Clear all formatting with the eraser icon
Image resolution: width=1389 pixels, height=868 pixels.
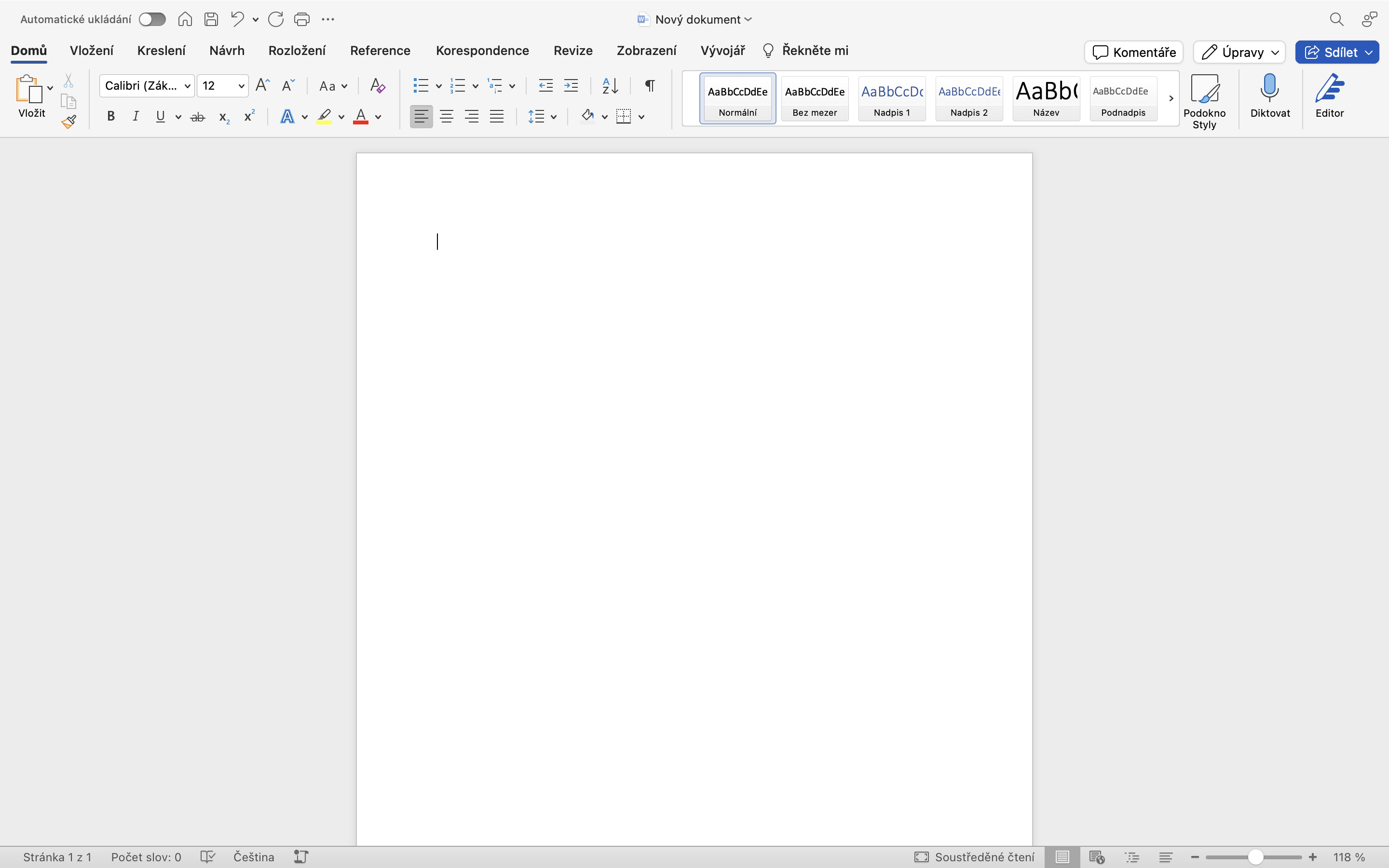tap(377, 85)
